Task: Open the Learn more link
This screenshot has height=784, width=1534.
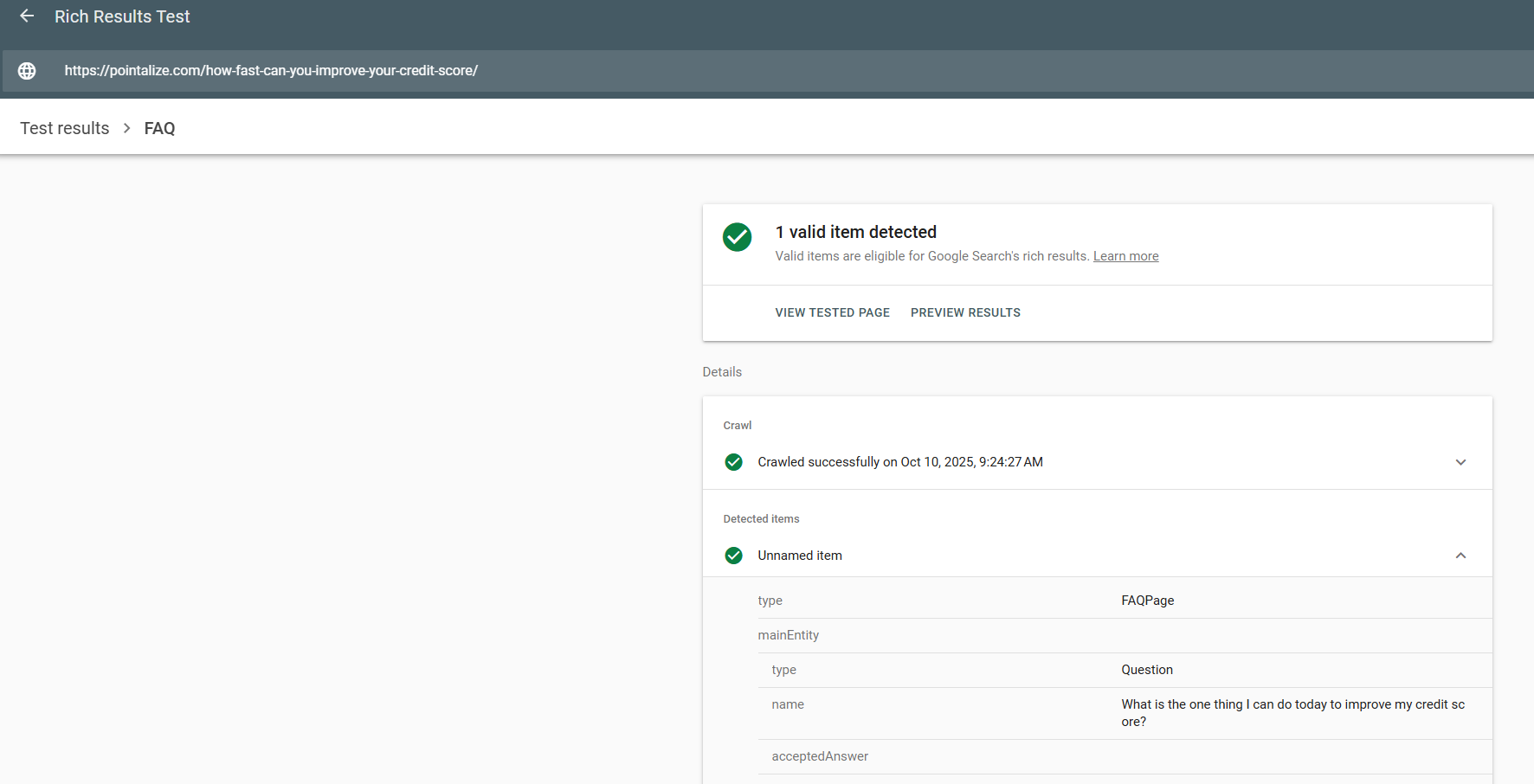Action: click(1125, 256)
